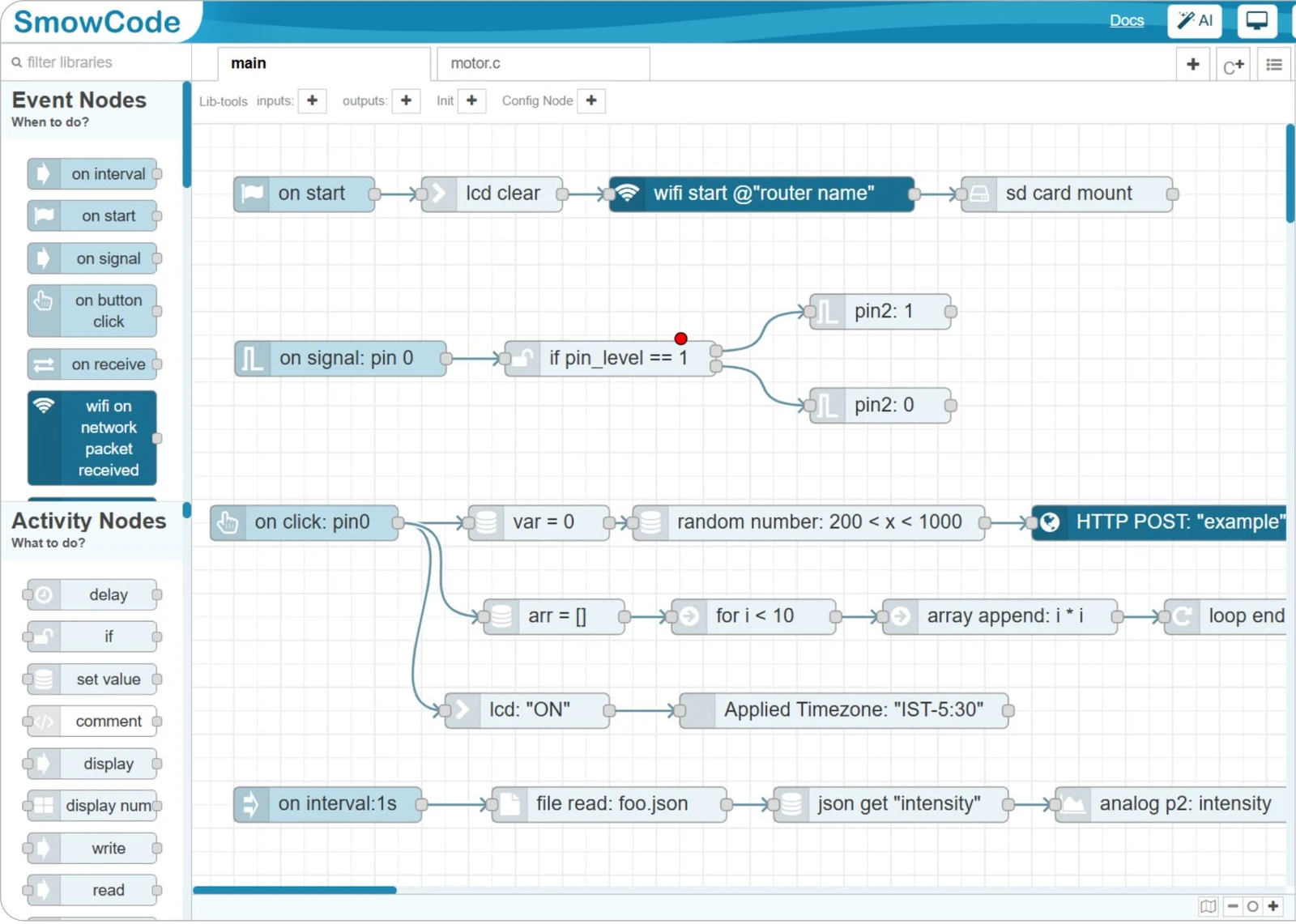This screenshot has height=924, width=1296.
Task: Select the file read: foo.json node
Action: (x=609, y=804)
